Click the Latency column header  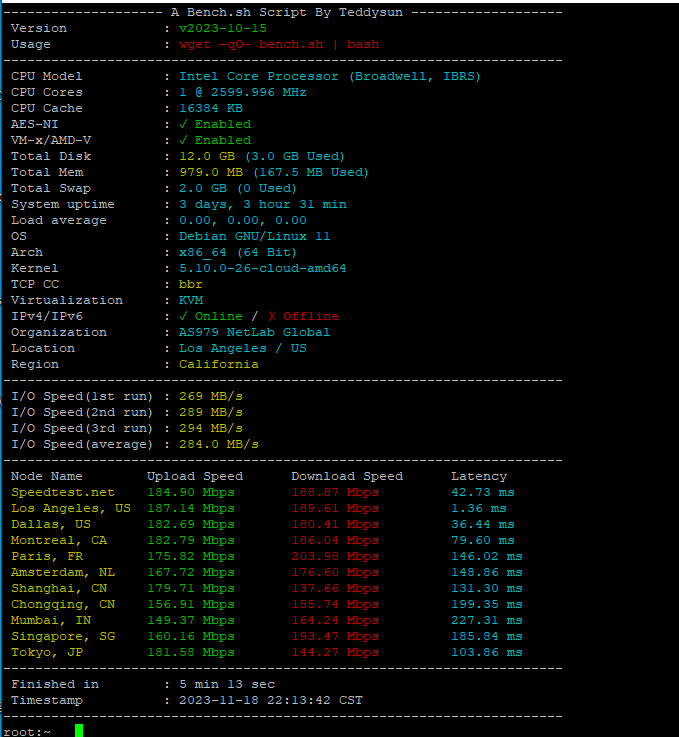(479, 476)
